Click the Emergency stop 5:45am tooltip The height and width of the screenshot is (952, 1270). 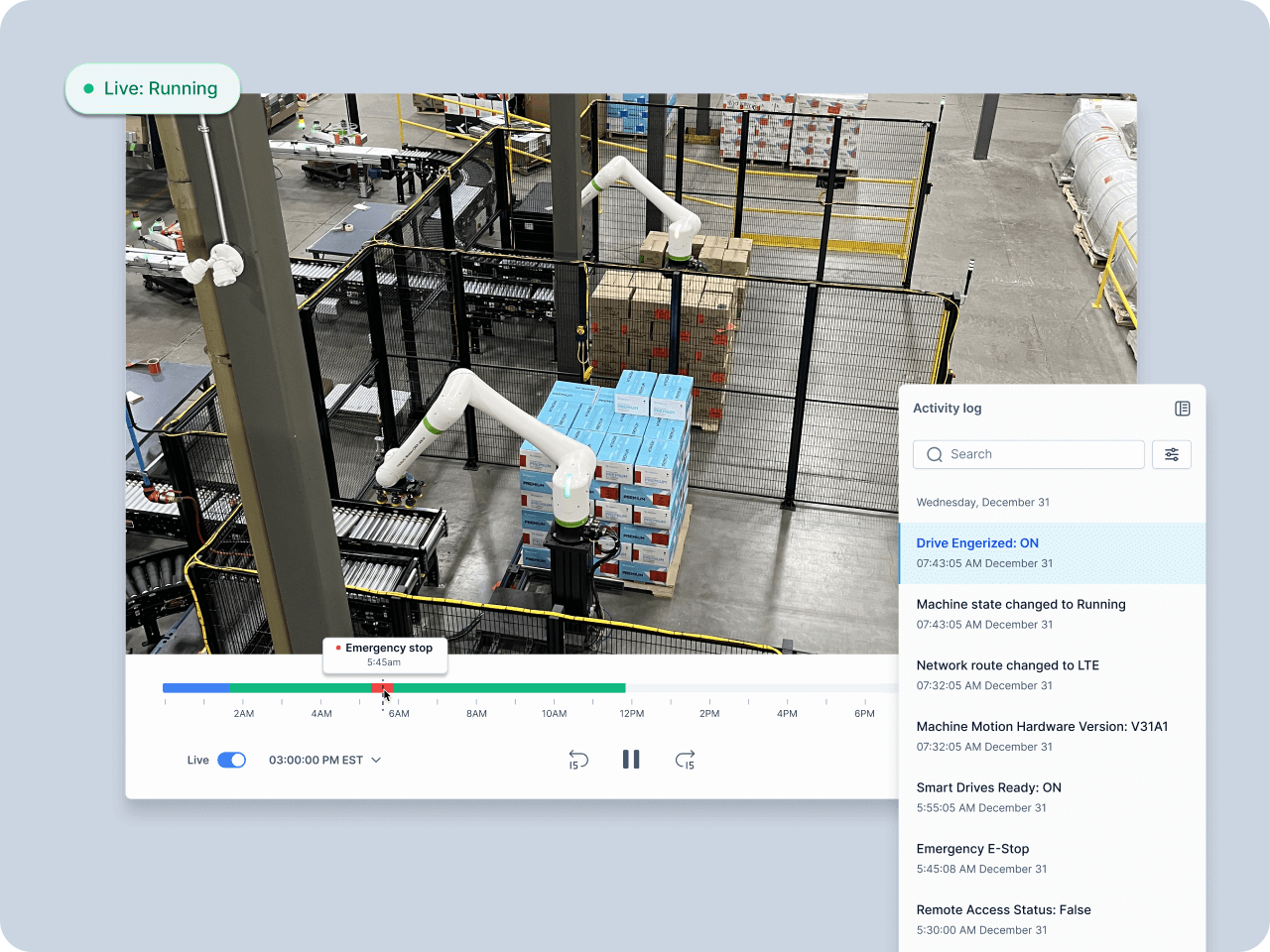point(385,654)
